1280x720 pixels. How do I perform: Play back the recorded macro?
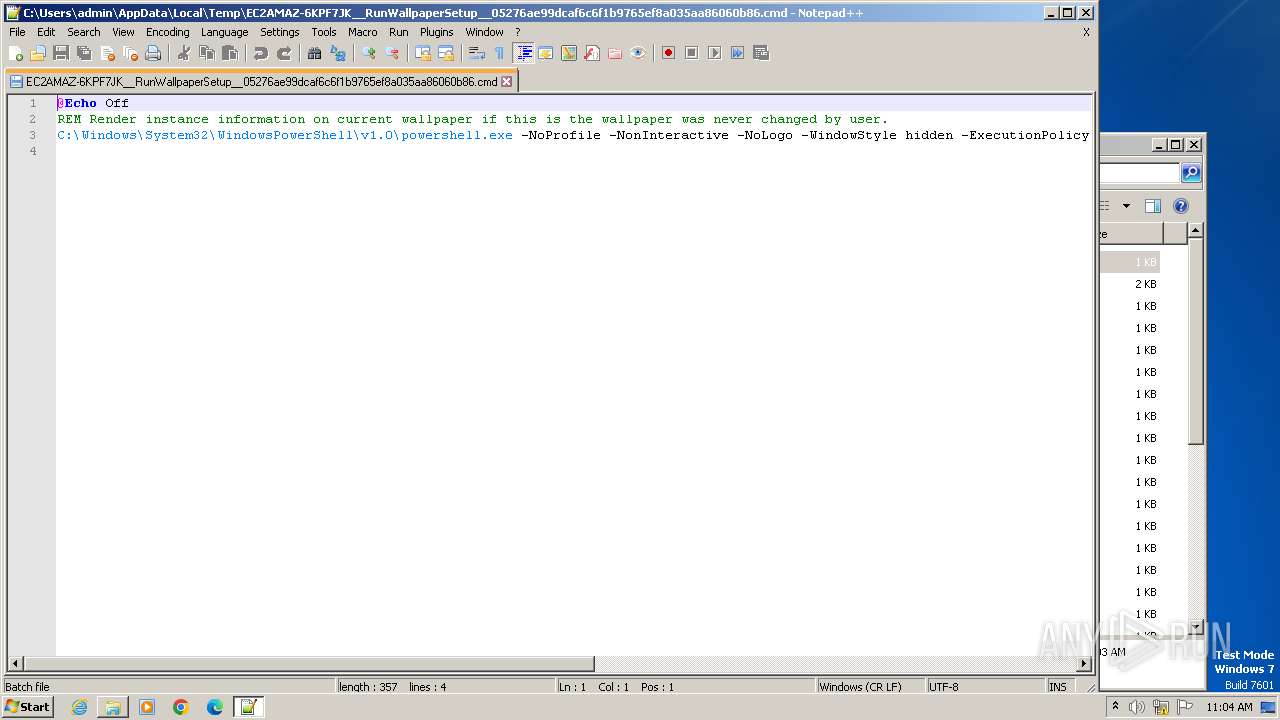(714, 53)
